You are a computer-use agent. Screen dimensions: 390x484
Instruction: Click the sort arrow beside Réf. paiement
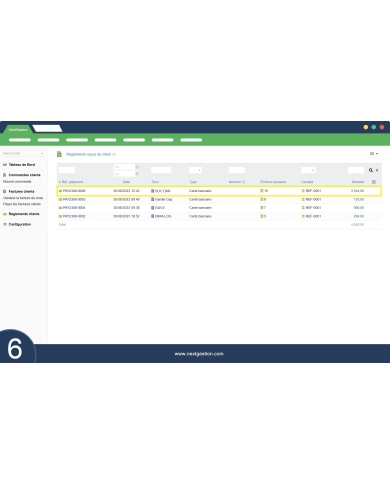click(60, 182)
